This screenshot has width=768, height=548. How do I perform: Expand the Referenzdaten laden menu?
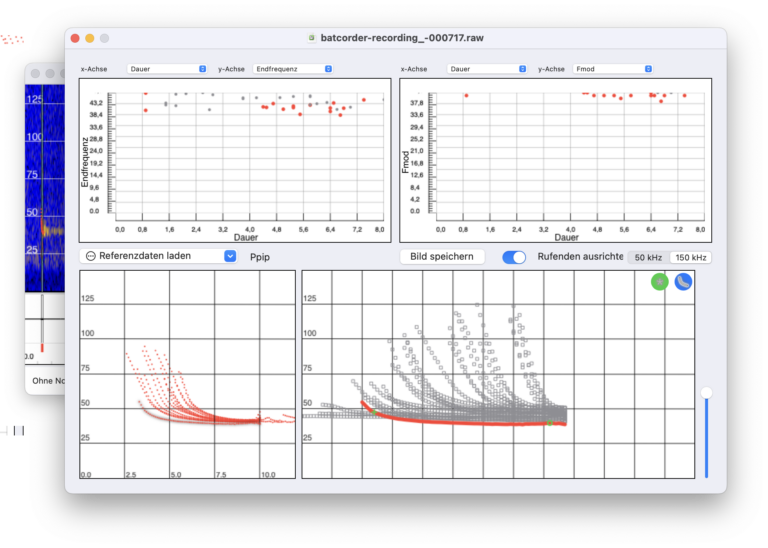tap(230, 256)
